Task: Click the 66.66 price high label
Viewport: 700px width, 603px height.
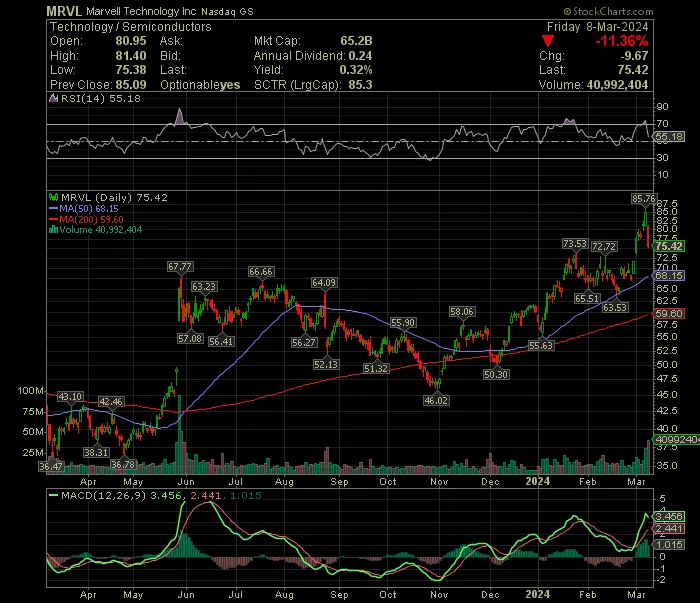Action: point(261,271)
